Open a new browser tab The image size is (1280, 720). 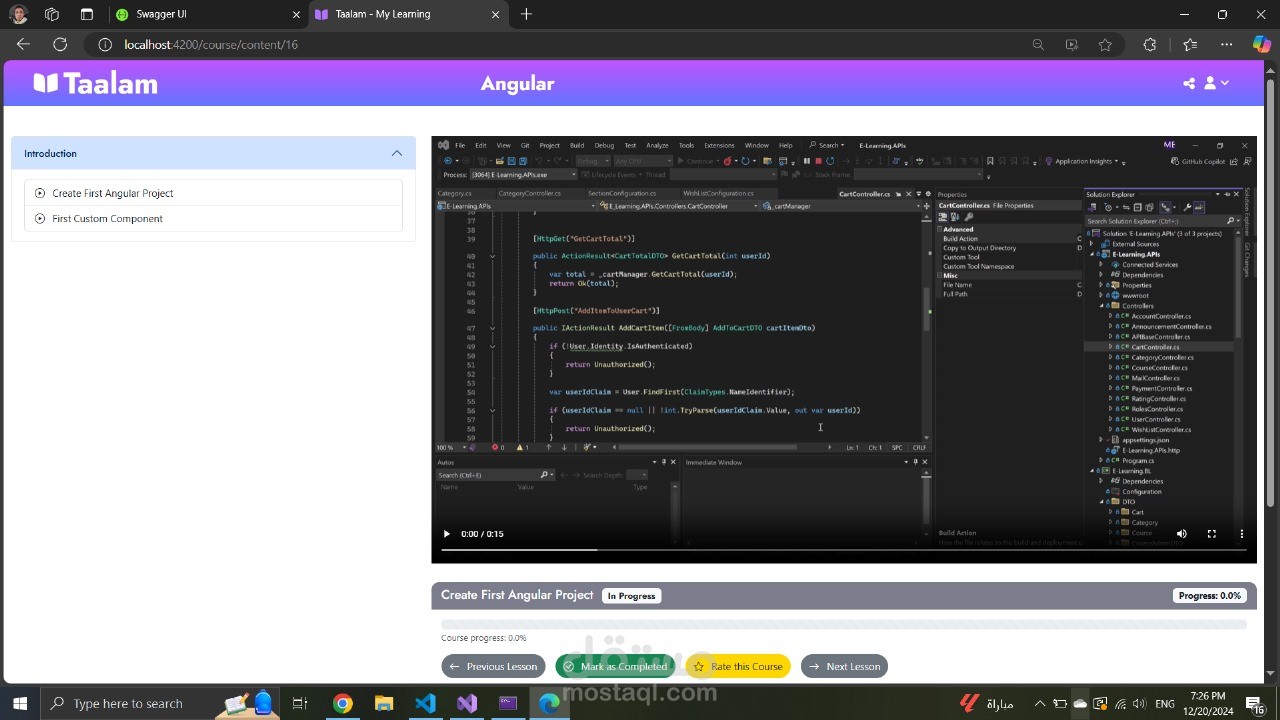(x=526, y=14)
